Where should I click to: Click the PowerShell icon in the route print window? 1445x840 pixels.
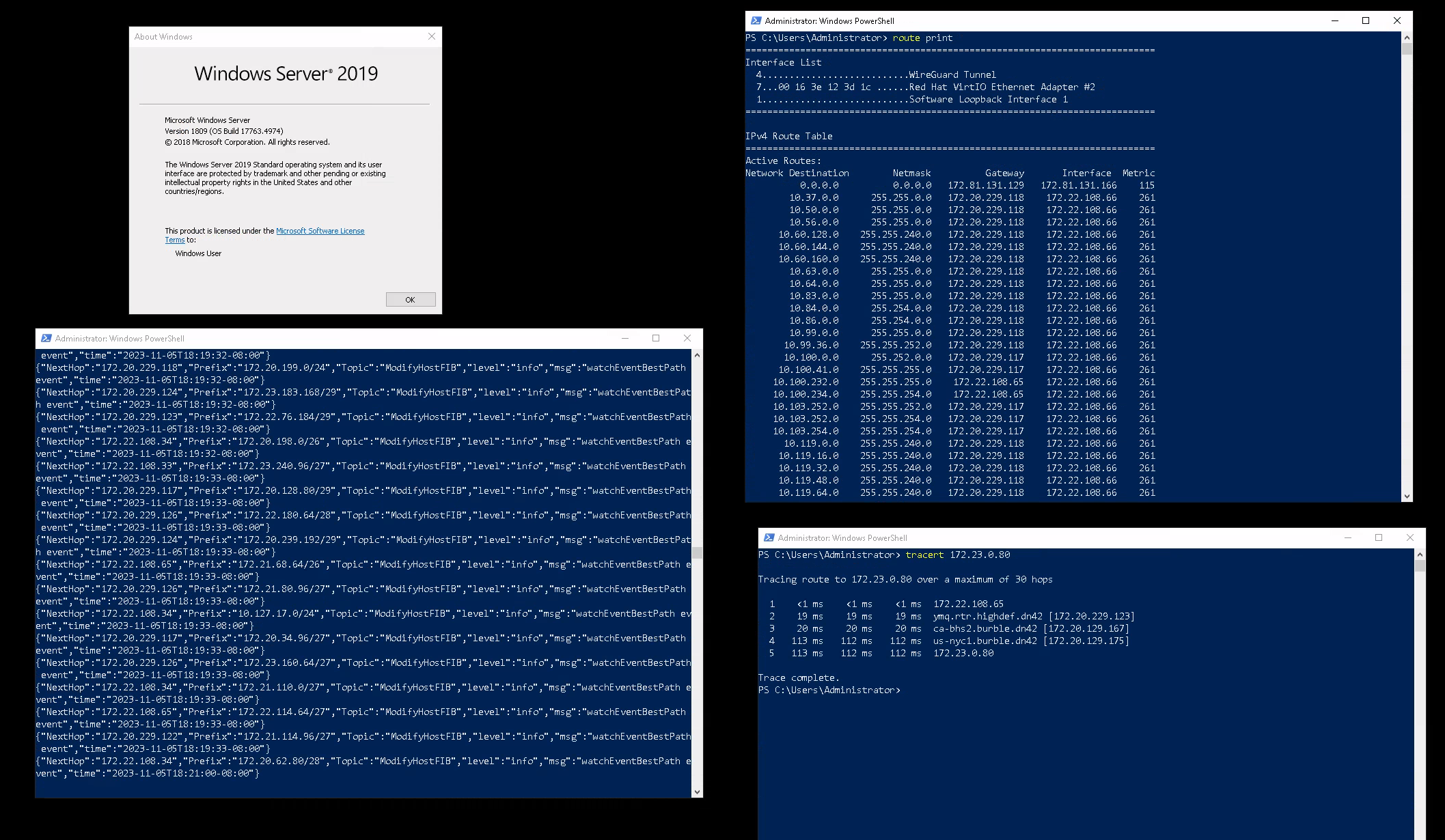pyautogui.click(x=755, y=20)
